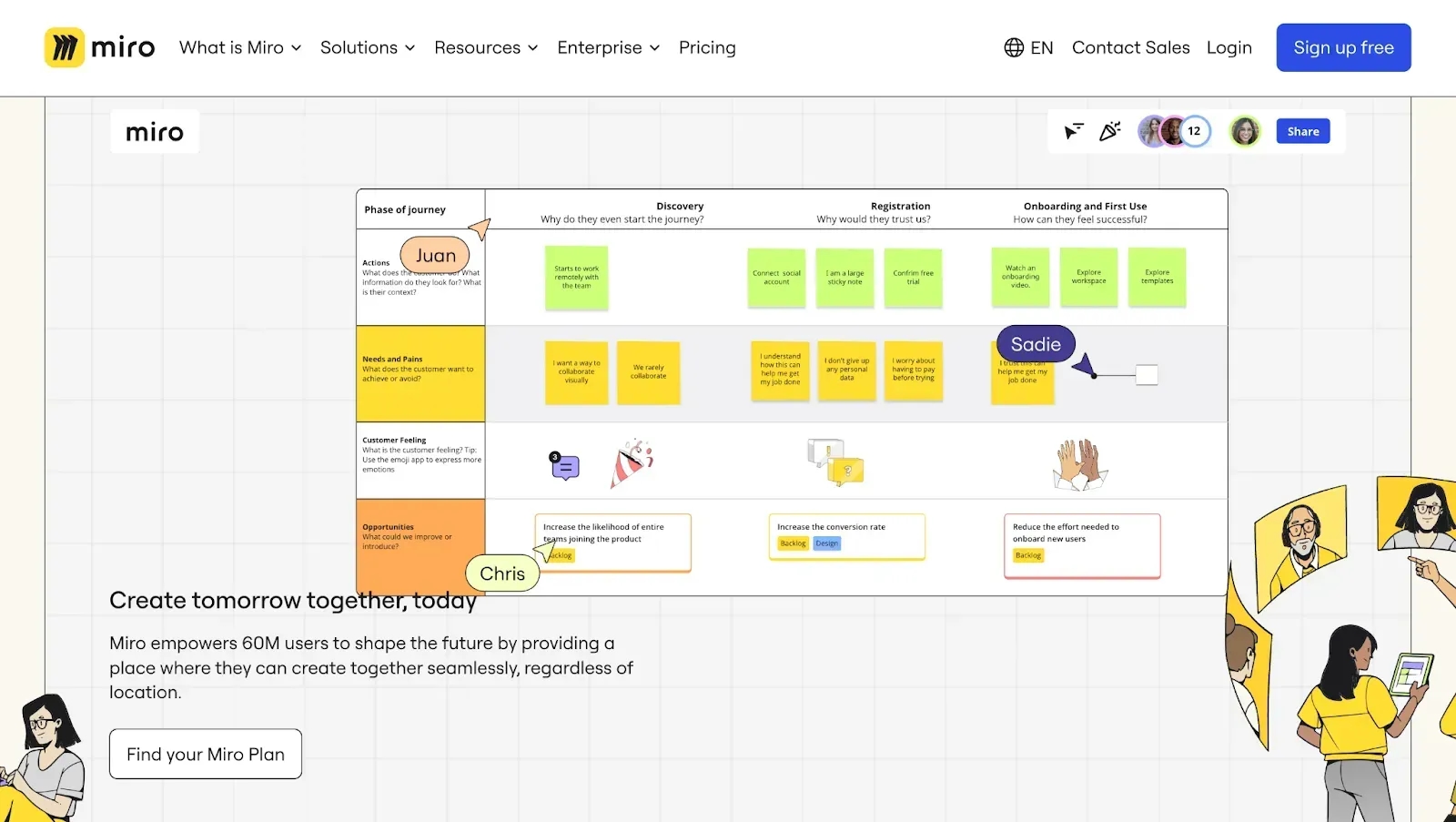The width and height of the screenshot is (1456, 822).
Task: Select the 'Watch an onboarding video' sticky
Action: (x=1020, y=277)
